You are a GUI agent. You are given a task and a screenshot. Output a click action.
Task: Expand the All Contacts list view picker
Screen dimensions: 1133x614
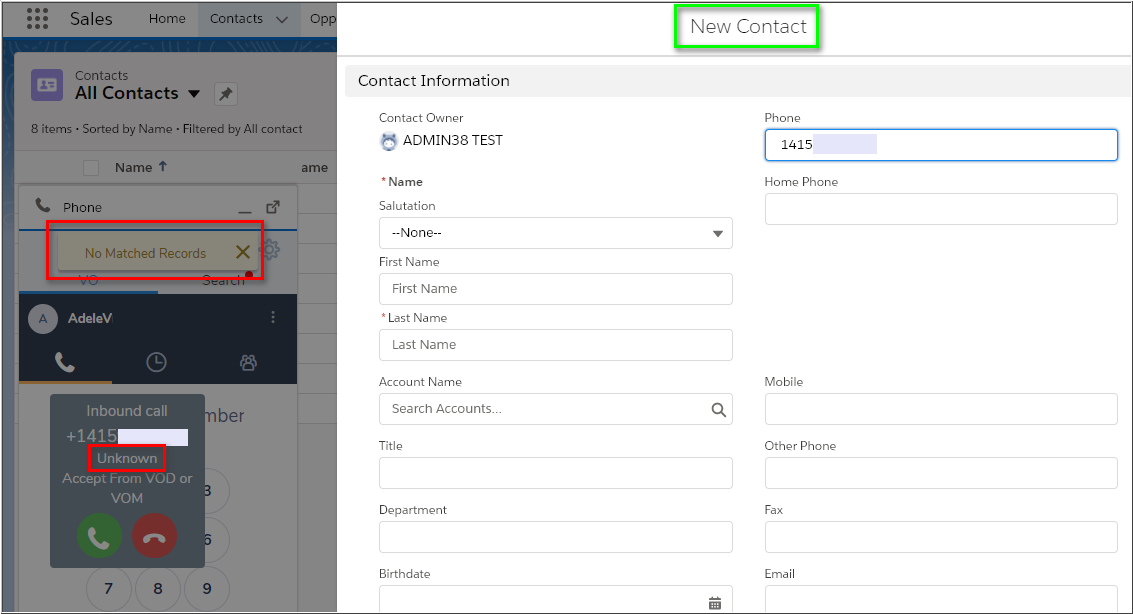point(194,94)
